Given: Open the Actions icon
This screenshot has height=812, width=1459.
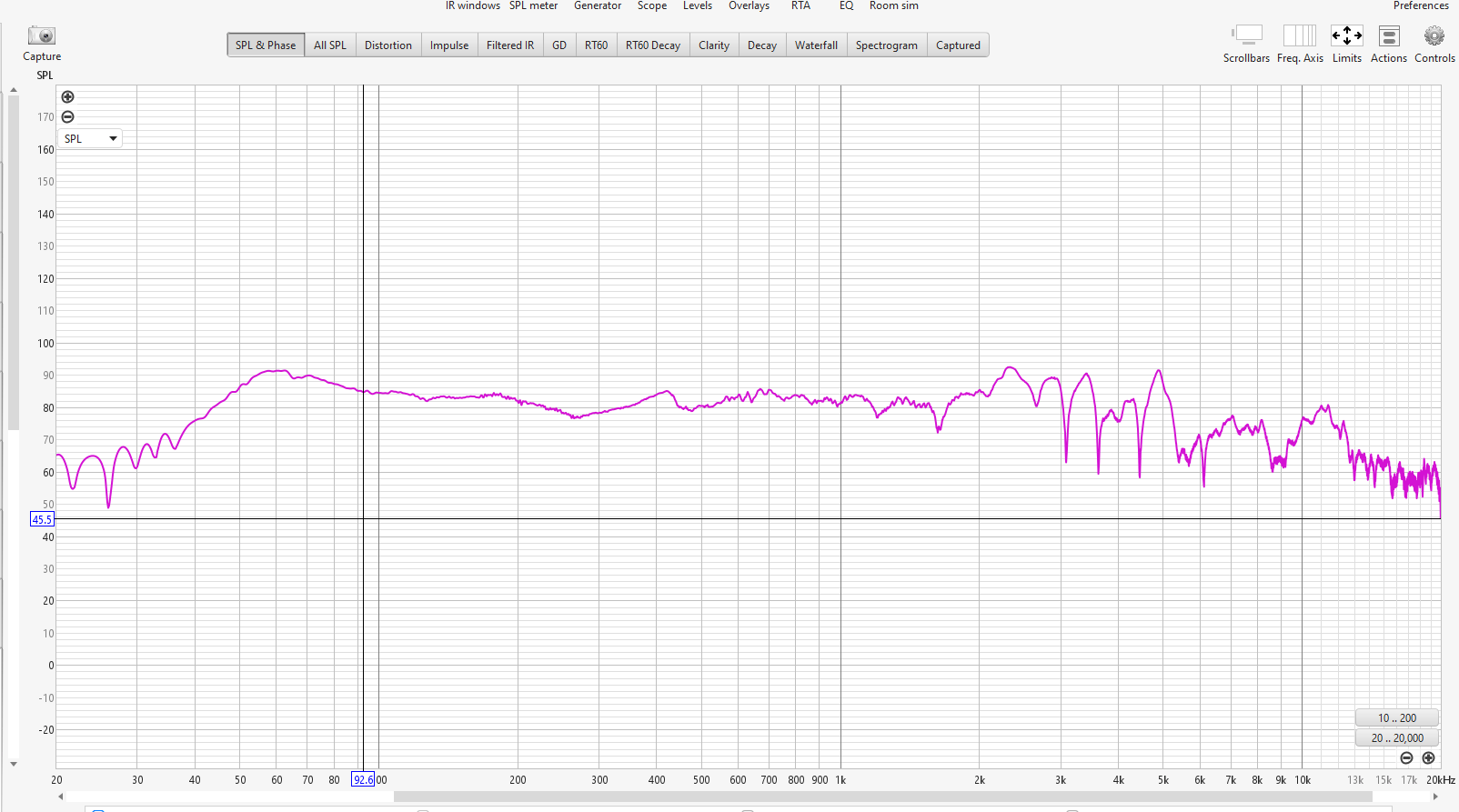Looking at the screenshot, I should 1389,35.
